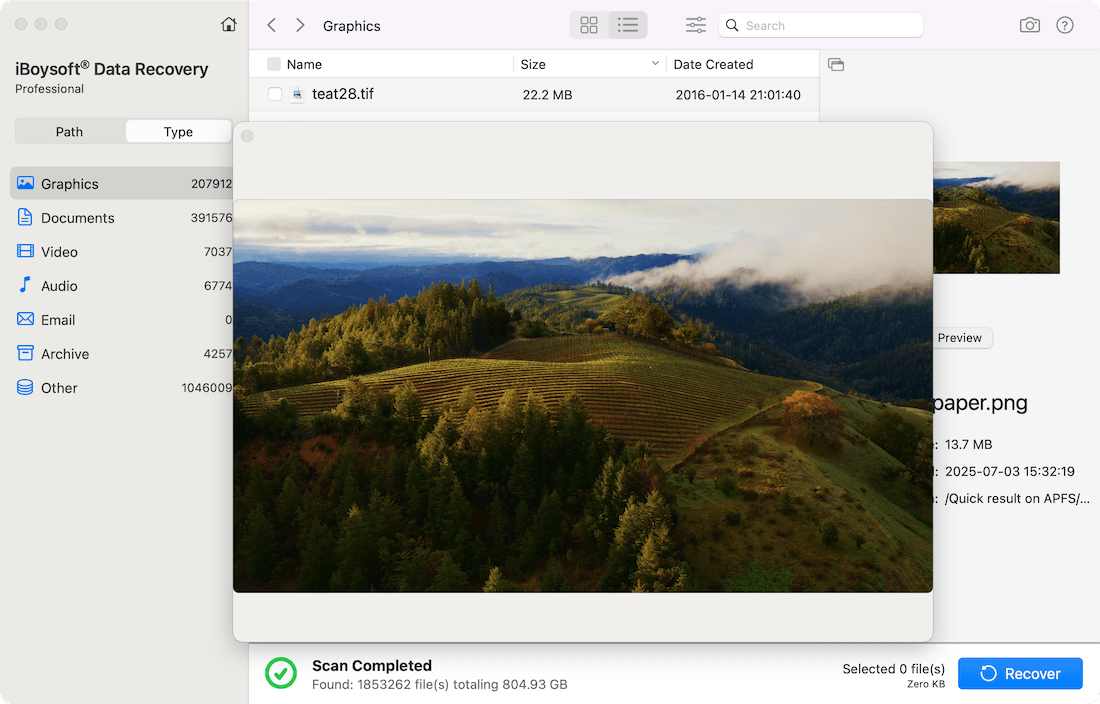Image resolution: width=1100 pixels, height=704 pixels.
Task: Close the image preview popup
Action: pos(247,136)
